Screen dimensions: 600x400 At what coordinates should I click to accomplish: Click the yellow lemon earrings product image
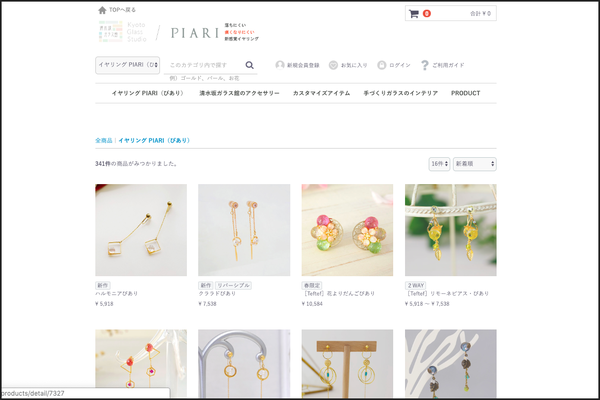pyautogui.click(x=451, y=230)
